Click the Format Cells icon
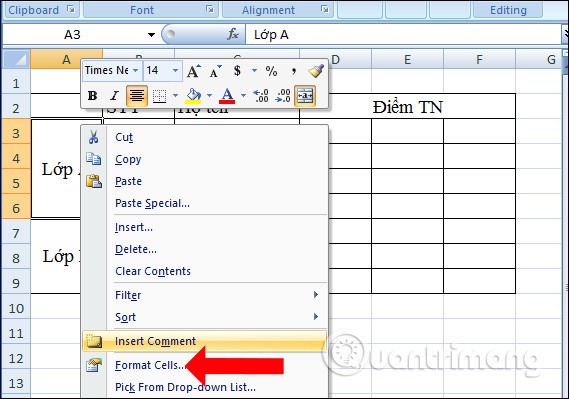569x399 pixels. point(94,365)
